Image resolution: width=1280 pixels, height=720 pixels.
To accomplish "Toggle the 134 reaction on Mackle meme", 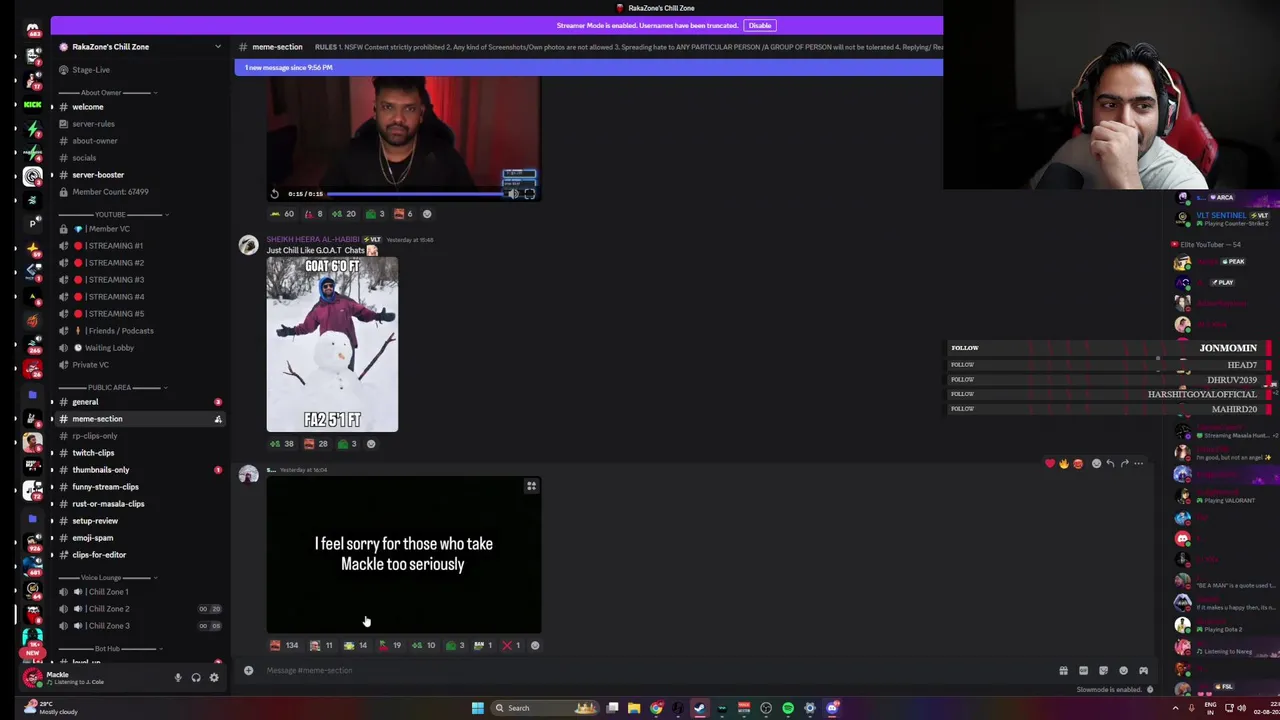I will pyautogui.click(x=284, y=645).
